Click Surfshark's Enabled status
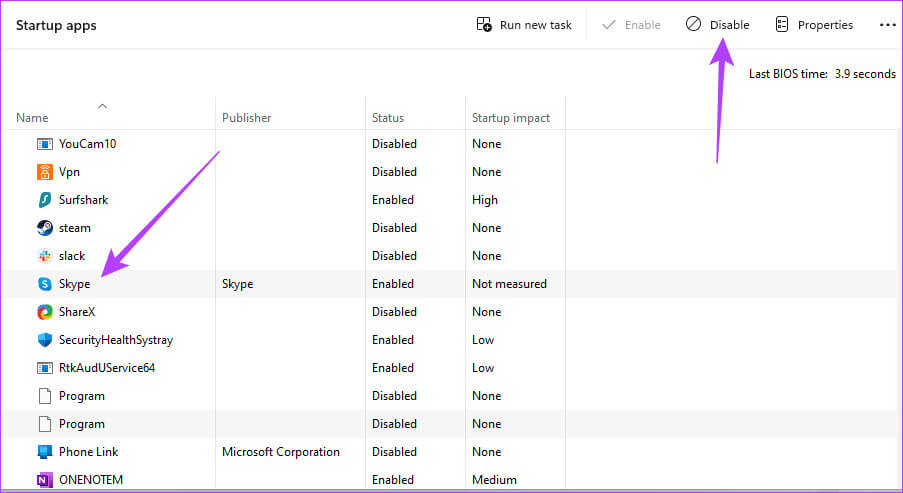The image size is (903, 493). [x=393, y=200]
